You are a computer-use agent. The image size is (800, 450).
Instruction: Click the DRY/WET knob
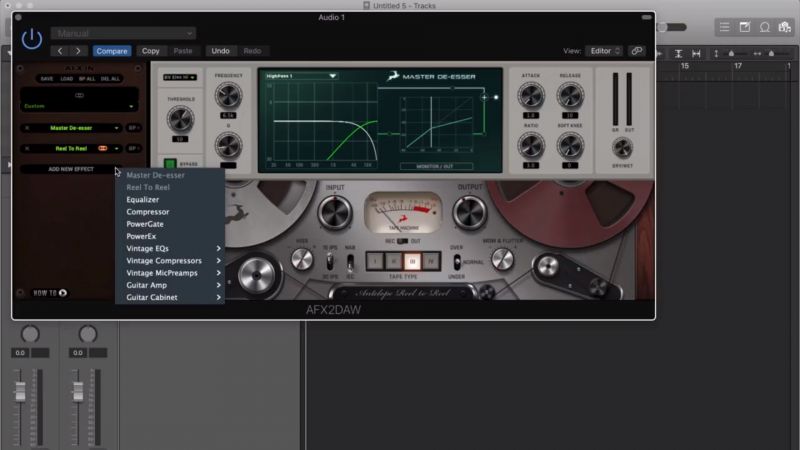pos(622,148)
